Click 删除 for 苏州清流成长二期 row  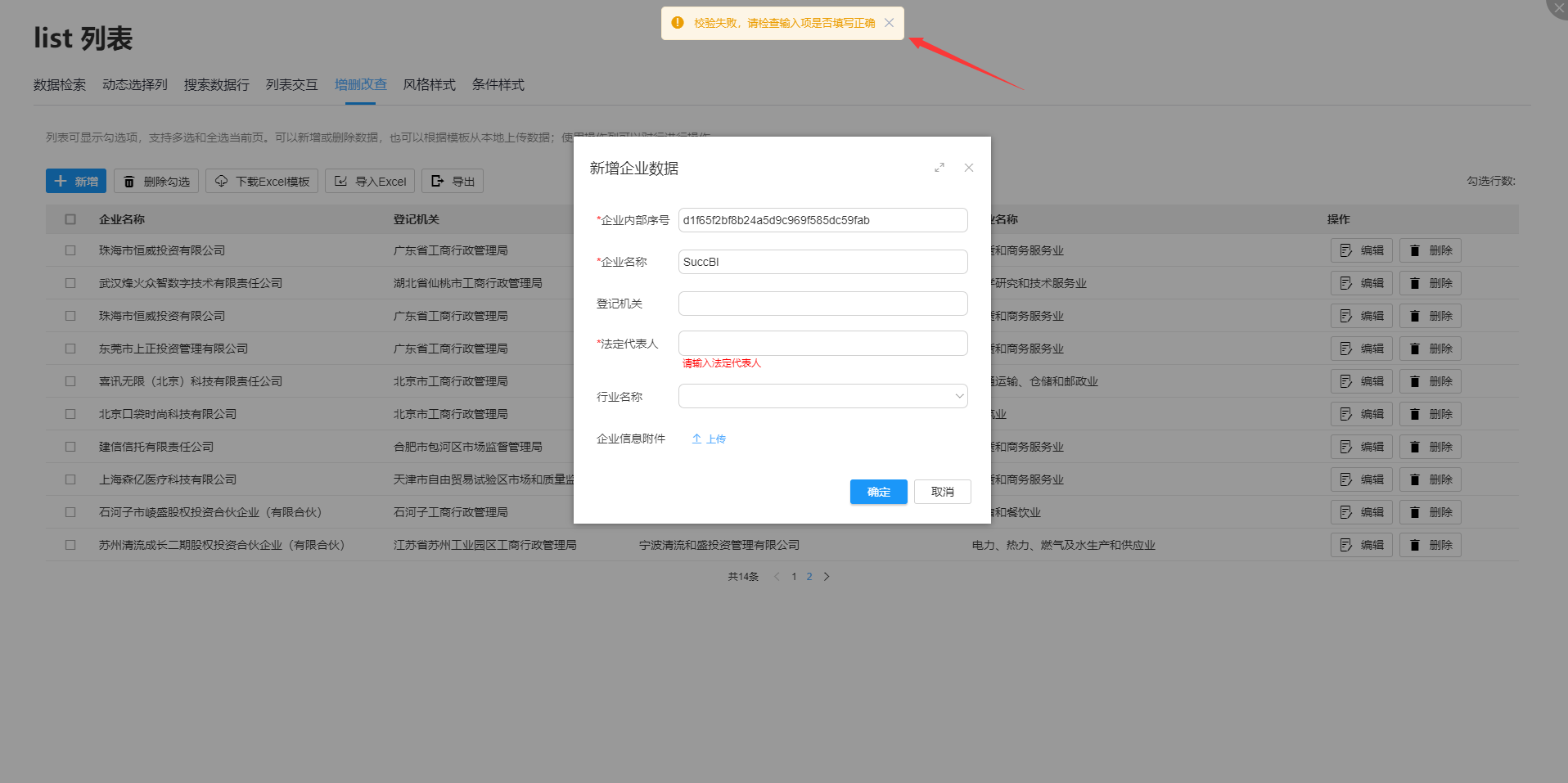[1431, 546]
